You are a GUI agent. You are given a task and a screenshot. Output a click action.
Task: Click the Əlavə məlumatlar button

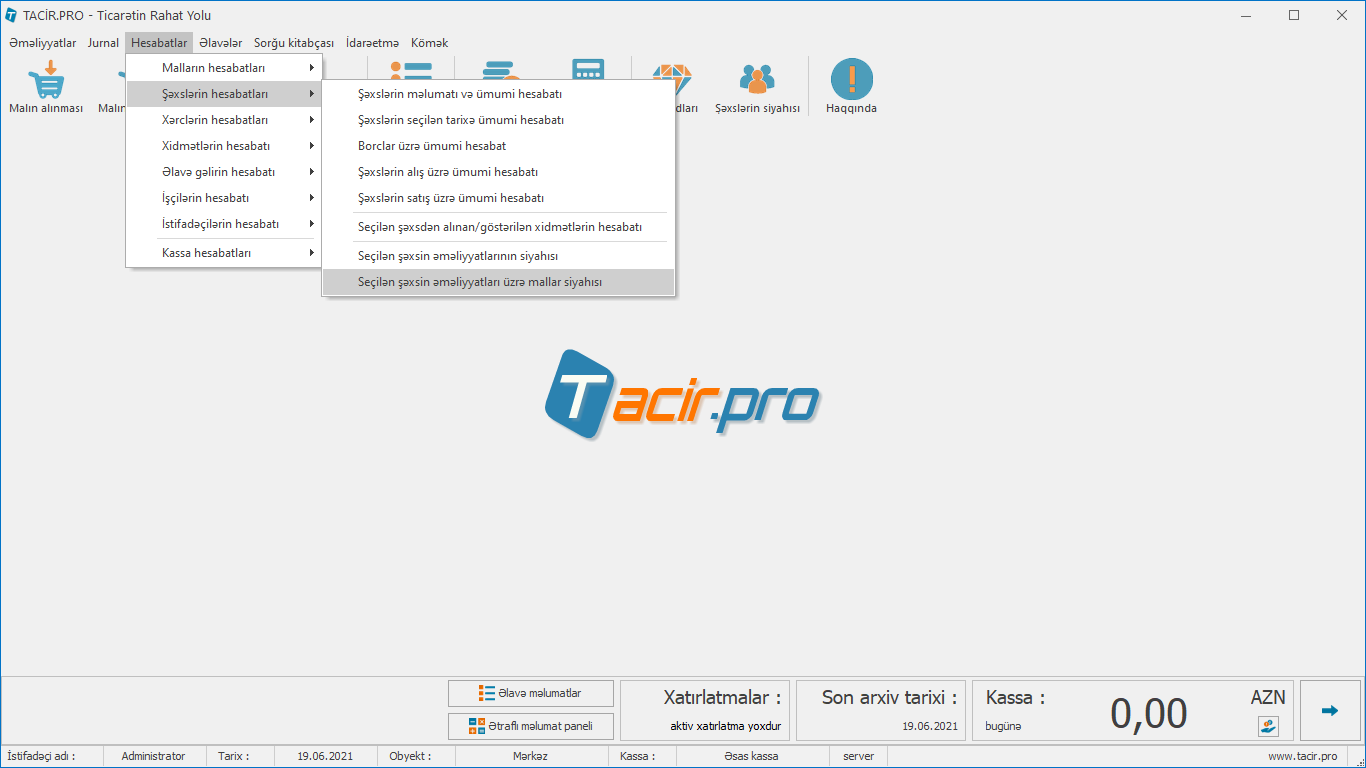click(x=531, y=693)
